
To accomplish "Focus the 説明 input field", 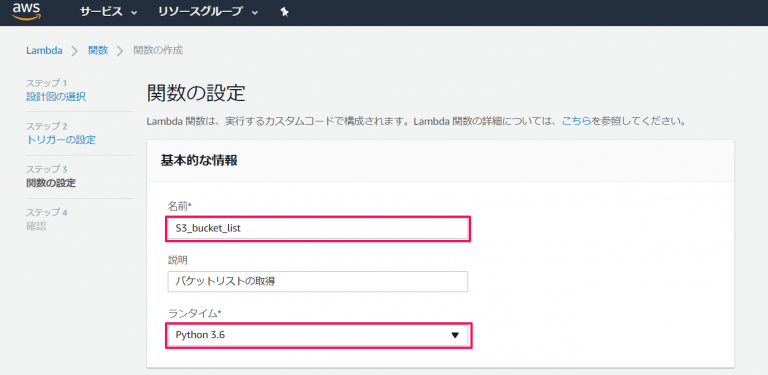I will 317,281.
